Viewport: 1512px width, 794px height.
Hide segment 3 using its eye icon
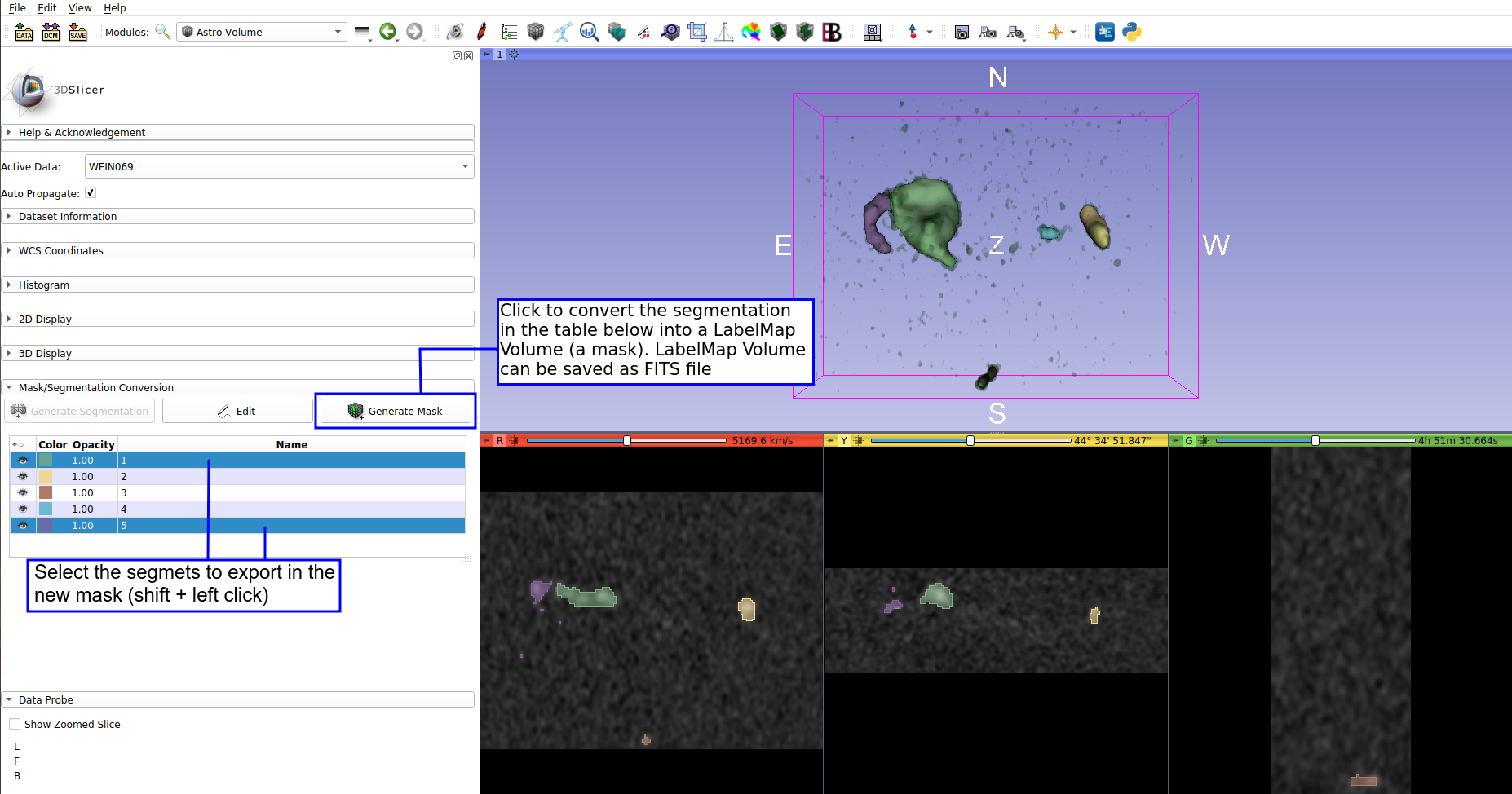click(x=23, y=493)
